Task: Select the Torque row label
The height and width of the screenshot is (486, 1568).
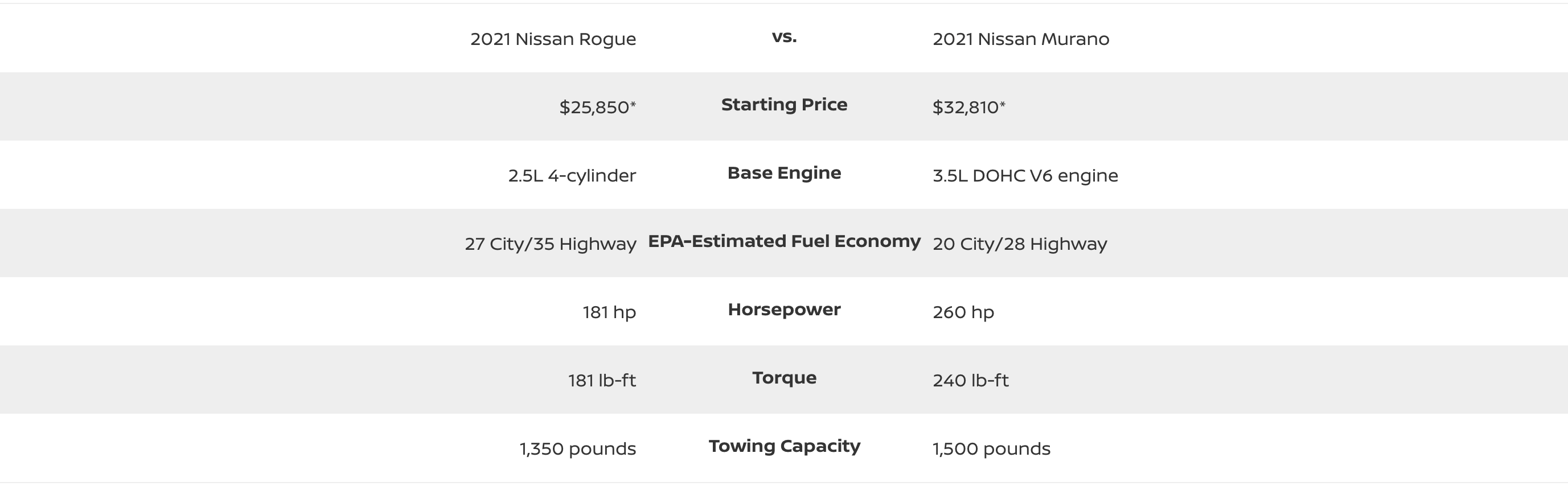Action: tap(784, 378)
